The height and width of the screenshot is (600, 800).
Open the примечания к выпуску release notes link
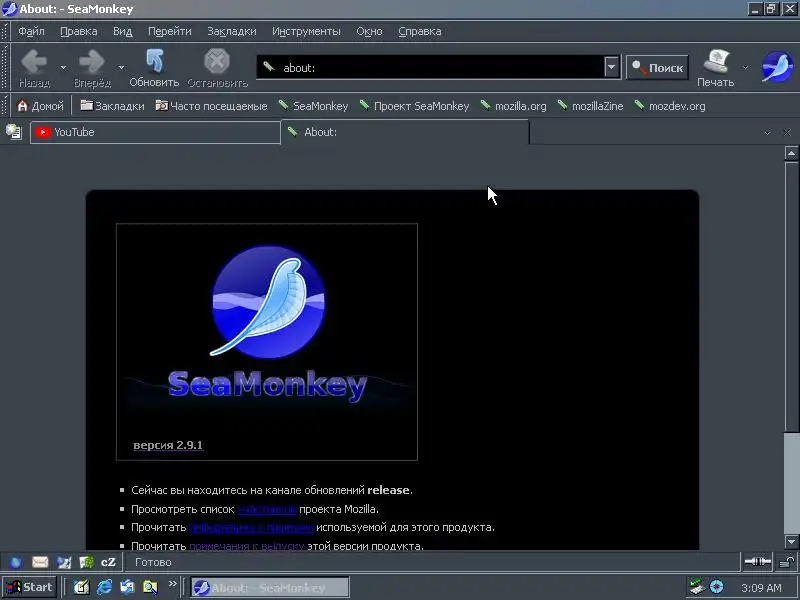coord(247,545)
